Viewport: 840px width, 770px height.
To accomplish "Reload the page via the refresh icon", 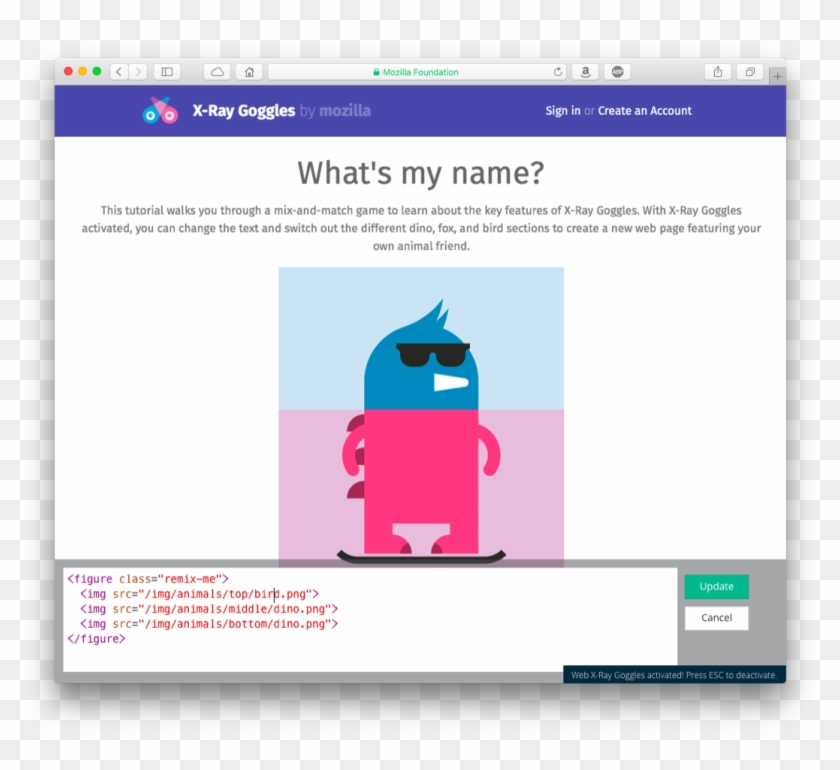I will point(556,71).
